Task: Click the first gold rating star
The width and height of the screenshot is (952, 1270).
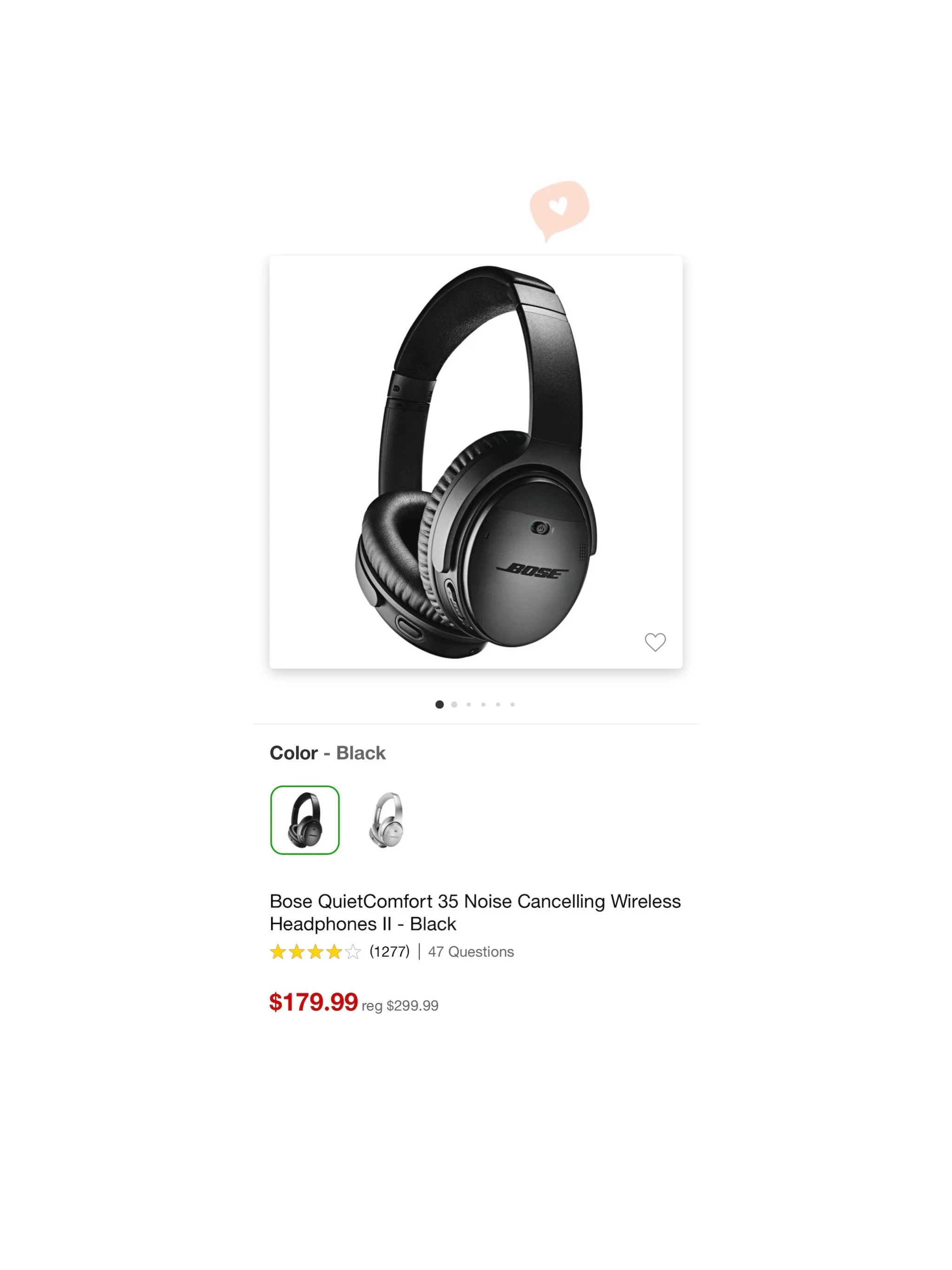Action: 278,952
